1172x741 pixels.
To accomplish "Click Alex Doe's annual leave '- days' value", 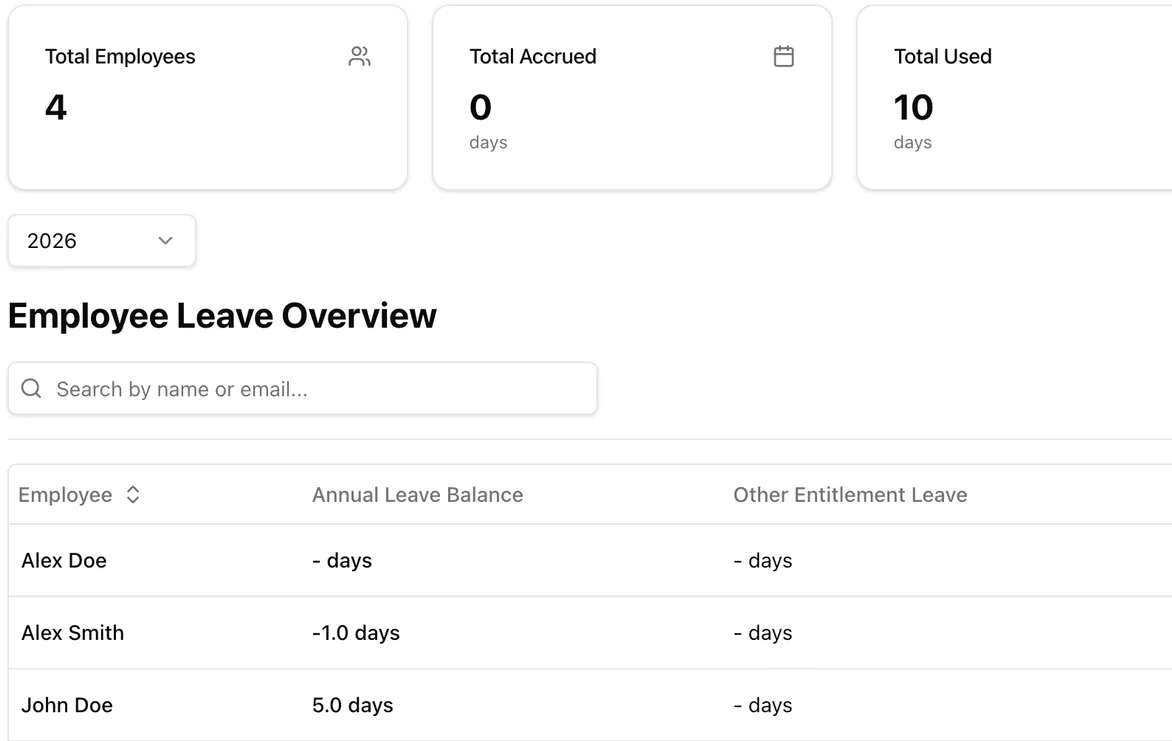I will point(342,561).
